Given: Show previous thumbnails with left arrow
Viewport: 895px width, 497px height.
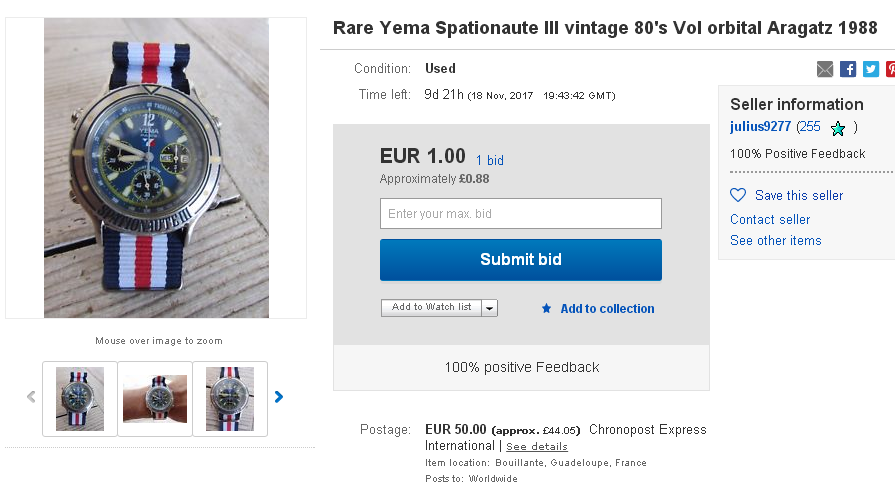Looking at the screenshot, I should 31,397.
